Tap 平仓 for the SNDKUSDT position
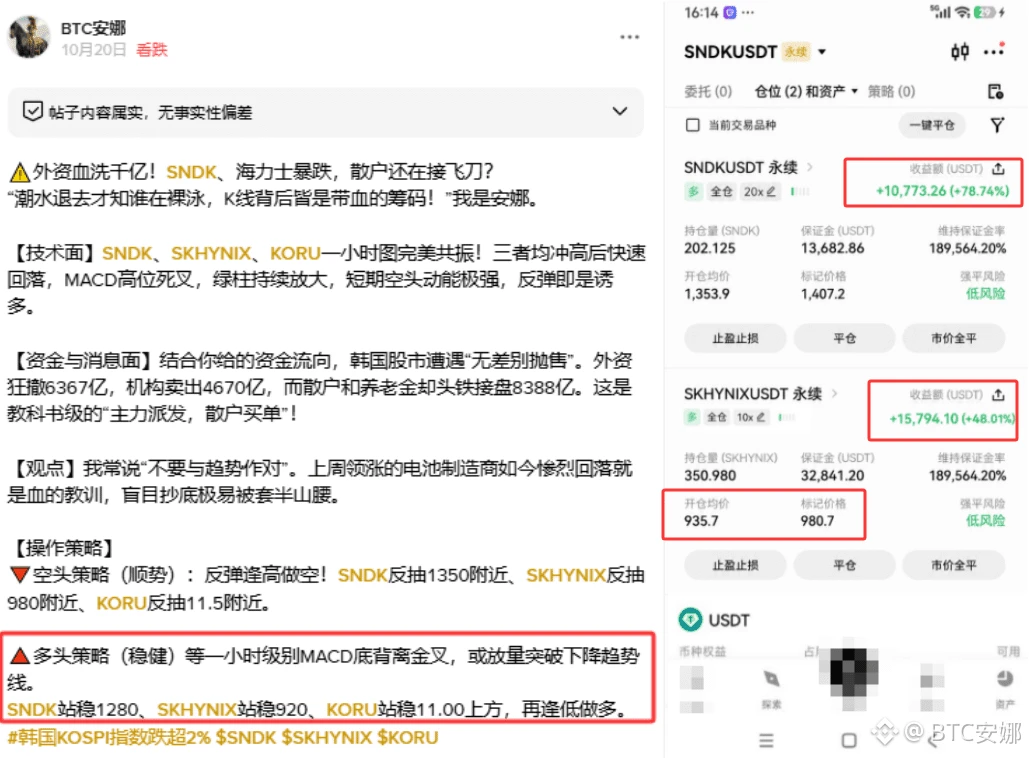Image resolution: width=1029 pixels, height=758 pixels. click(x=845, y=339)
